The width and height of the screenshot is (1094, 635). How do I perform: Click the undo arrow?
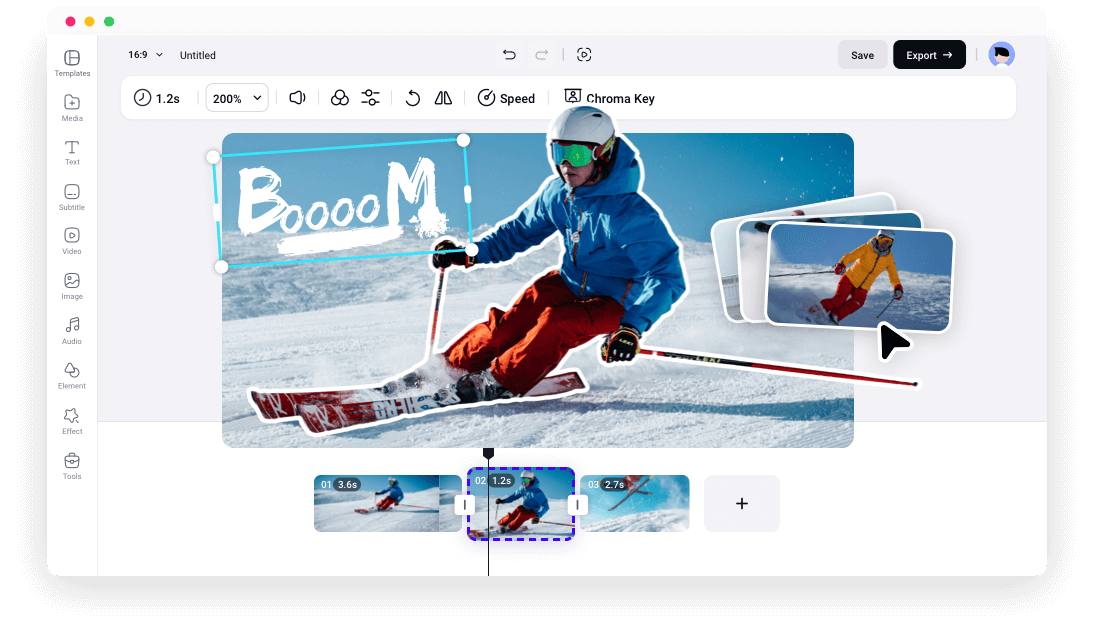coord(509,54)
